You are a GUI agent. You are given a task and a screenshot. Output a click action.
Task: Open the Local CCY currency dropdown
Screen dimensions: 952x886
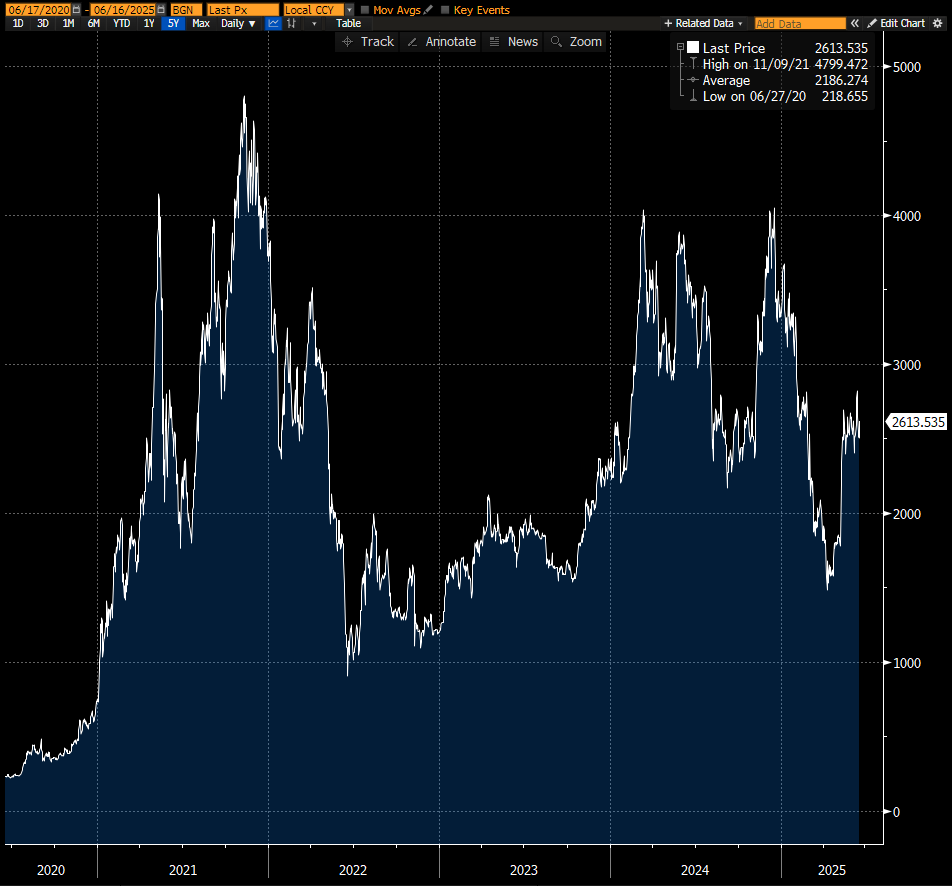coord(349,10)
